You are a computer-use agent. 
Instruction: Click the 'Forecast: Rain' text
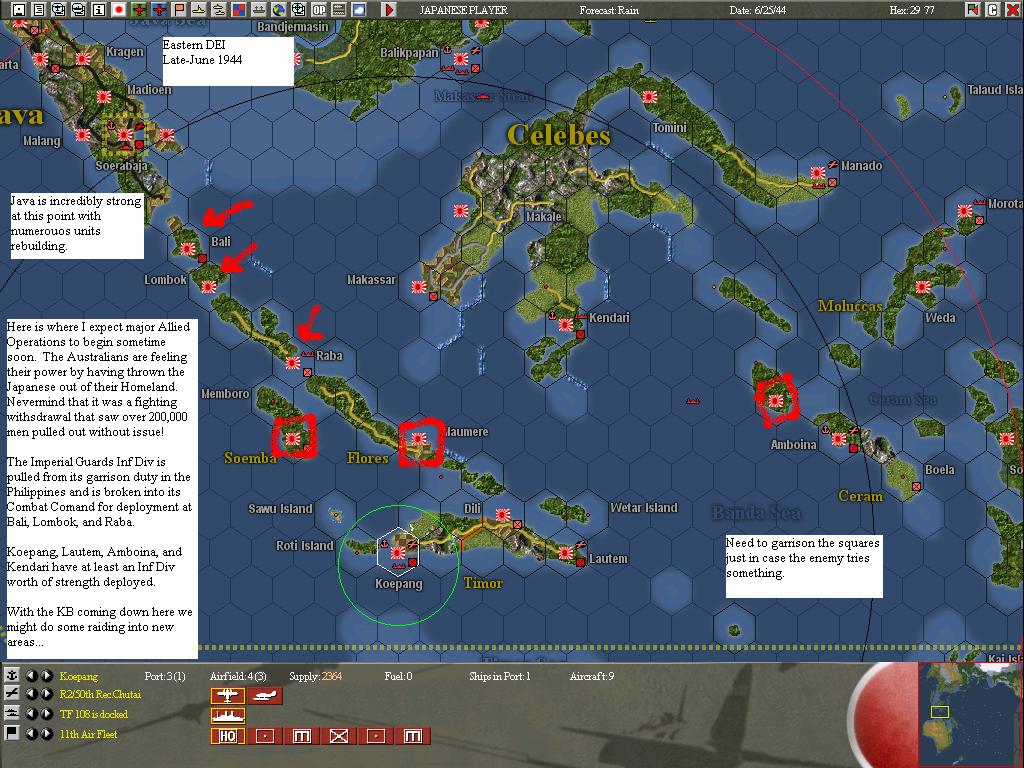[x=609, y=10]
